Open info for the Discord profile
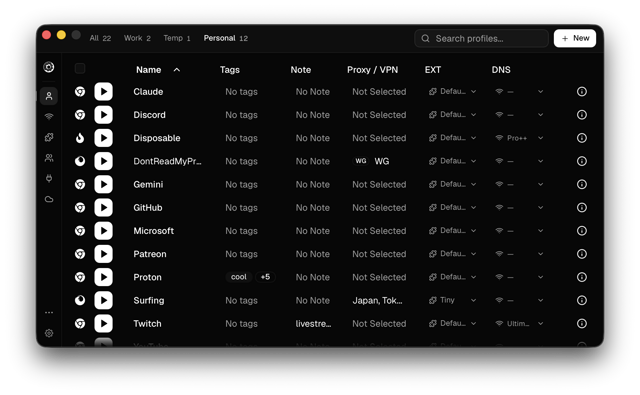 (x=582, y=115)
